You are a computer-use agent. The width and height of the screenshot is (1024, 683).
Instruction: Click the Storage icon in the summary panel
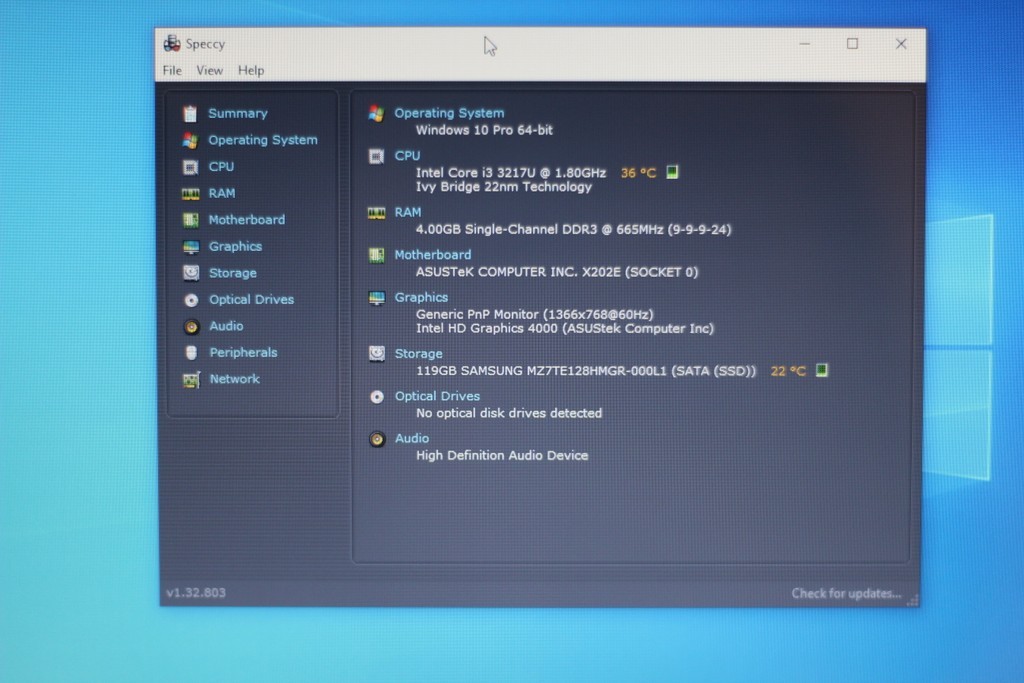coord(377,354)
